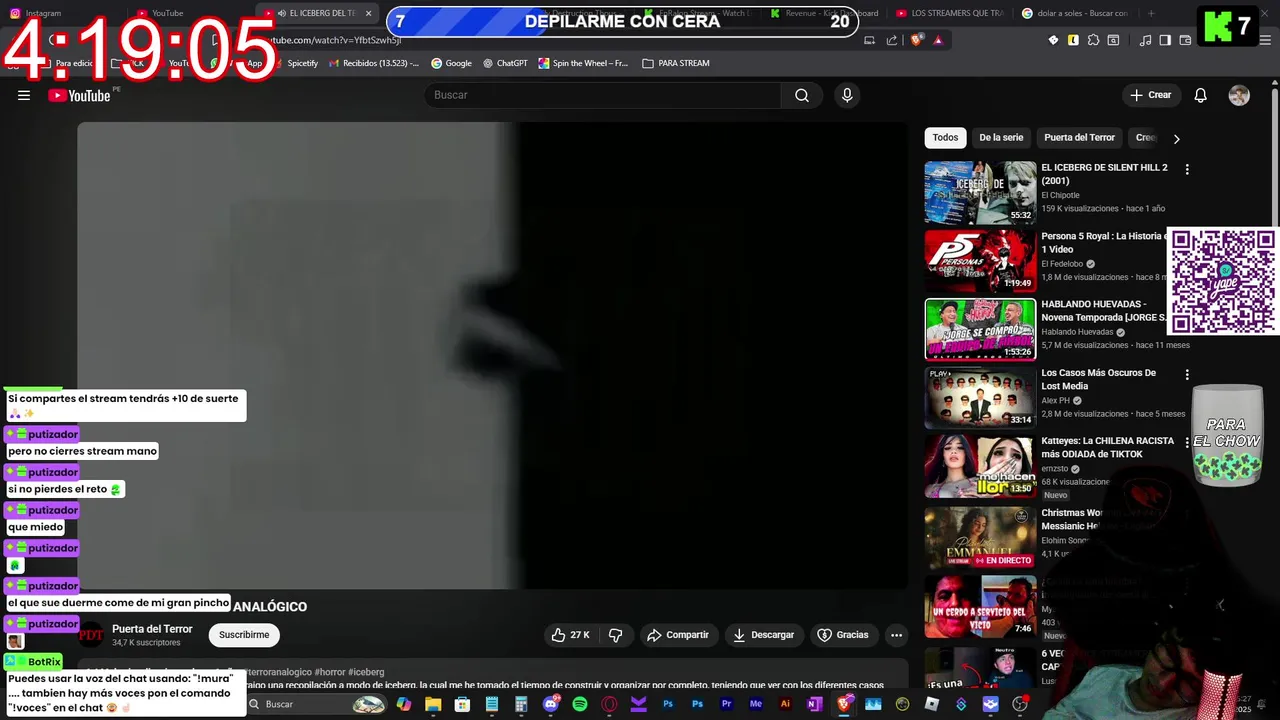Activate voice search microphone
Viewport: 1280px width, 720px height.
847,95
